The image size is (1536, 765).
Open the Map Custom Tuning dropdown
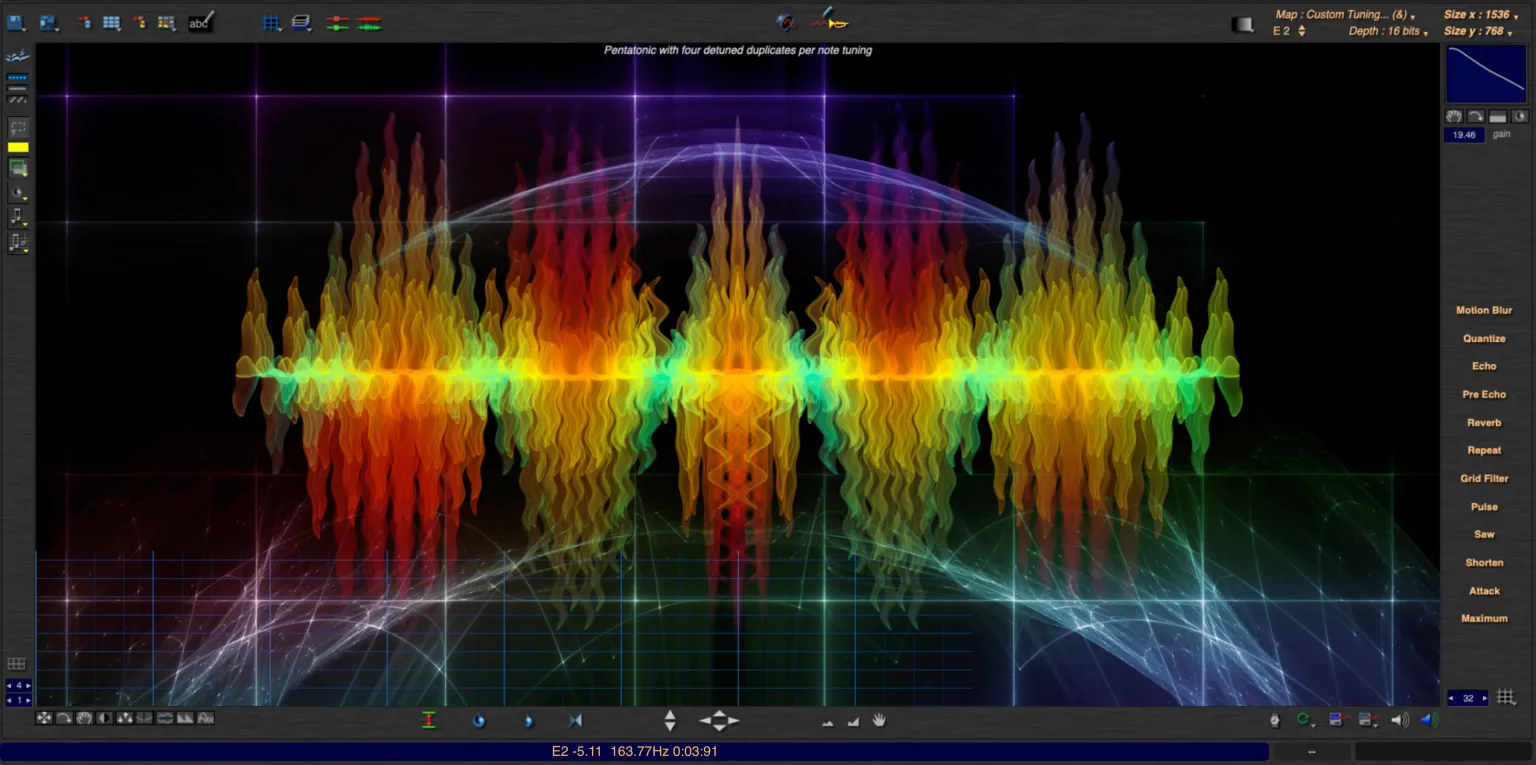pyautogui.click(x=1345, y=15)
